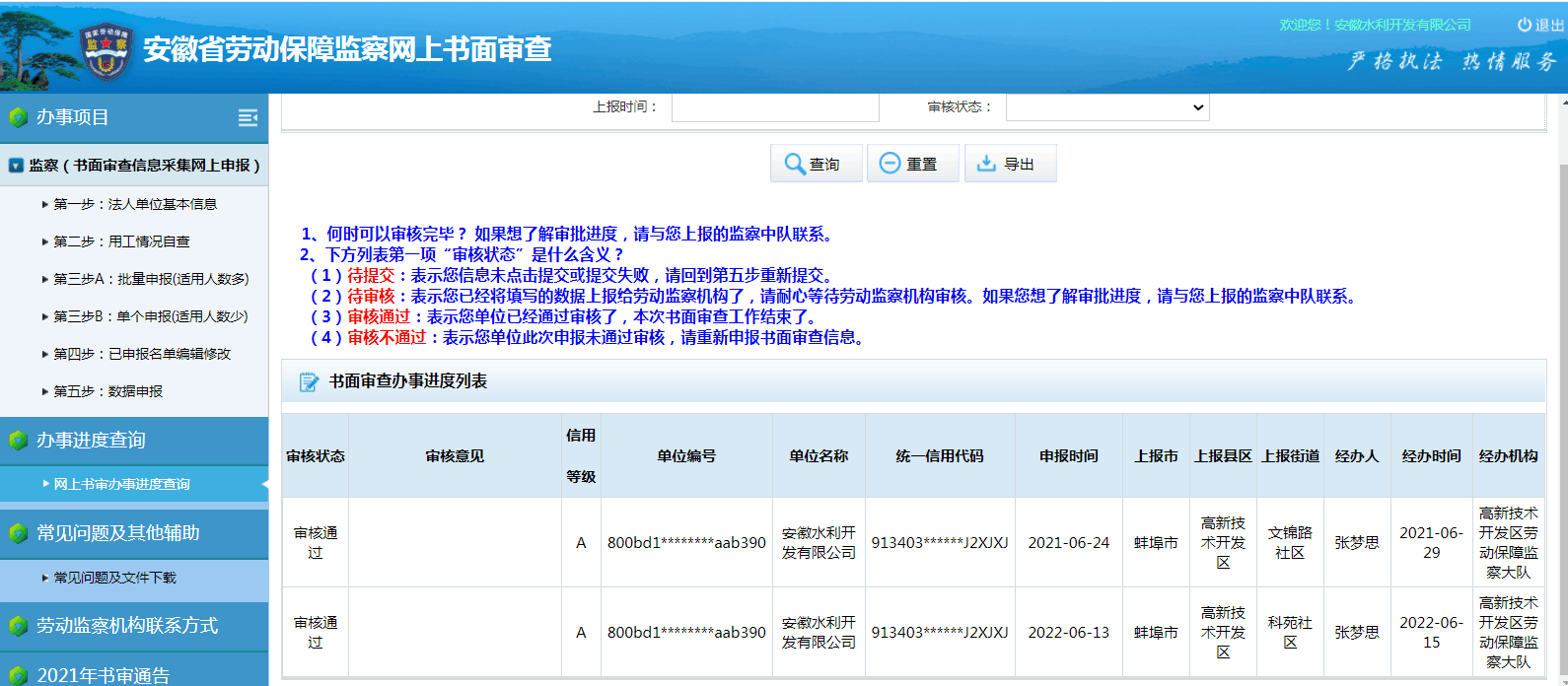Click the minus-circle icon on 重置 button
Viewport: 1568px width, 686px height.
[x=890, y=164]
